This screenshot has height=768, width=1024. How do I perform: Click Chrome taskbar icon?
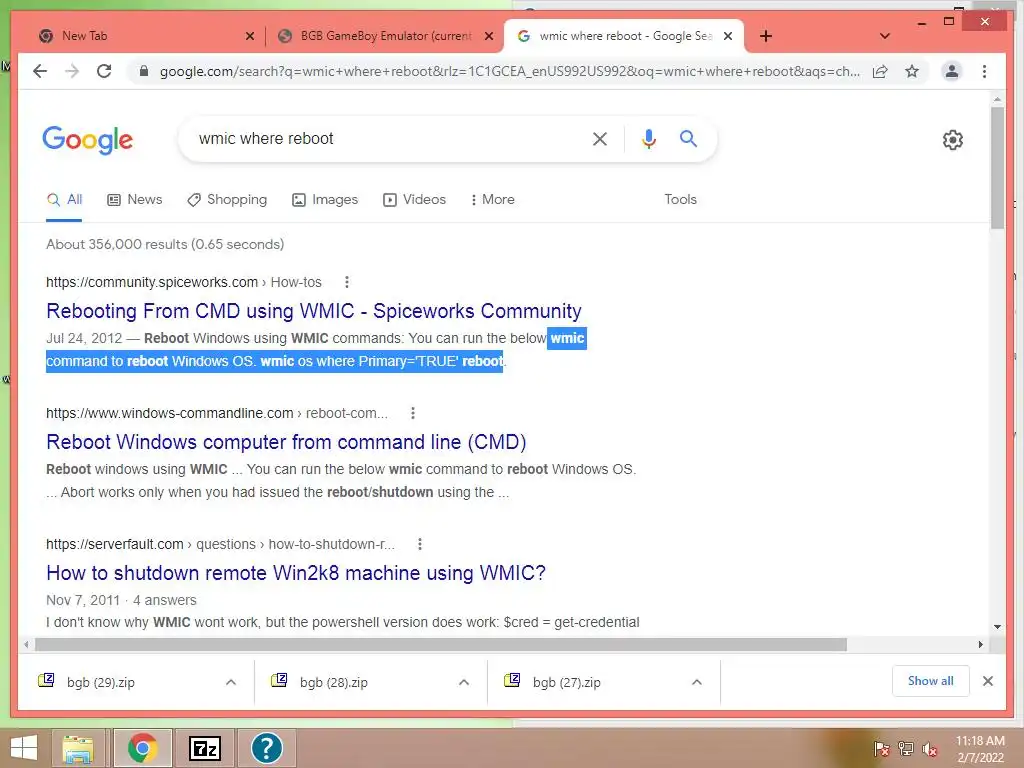pyautogui.click(x=142, y=748)
